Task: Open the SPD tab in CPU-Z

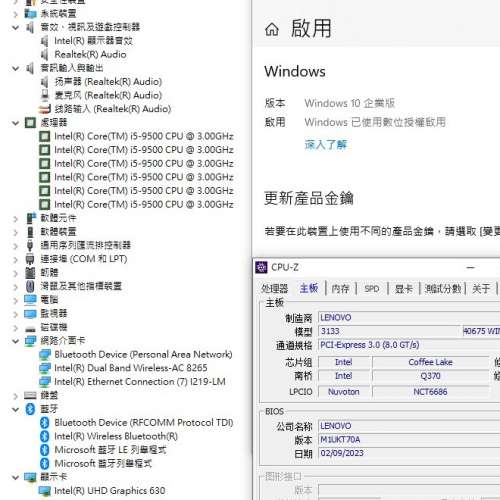Action: coord(372,289)
